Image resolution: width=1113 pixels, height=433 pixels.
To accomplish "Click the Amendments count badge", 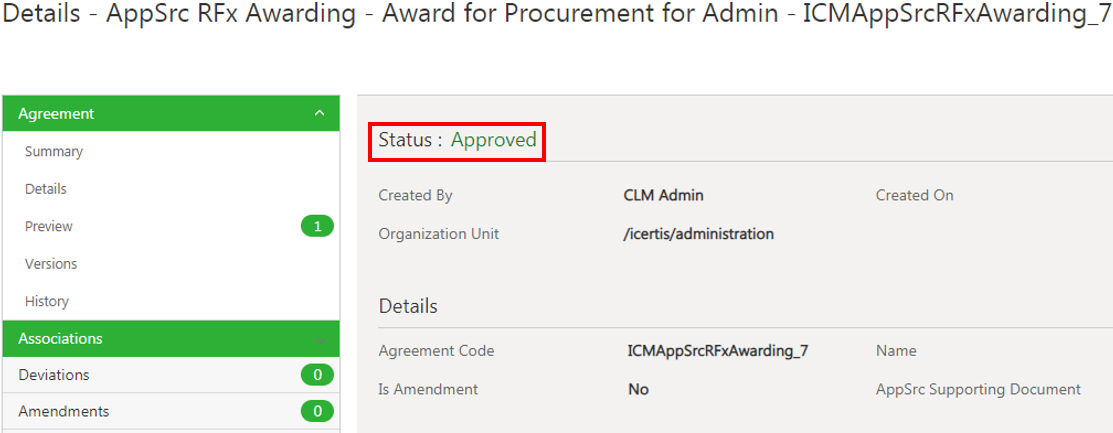I will click(x=317, y=411).
